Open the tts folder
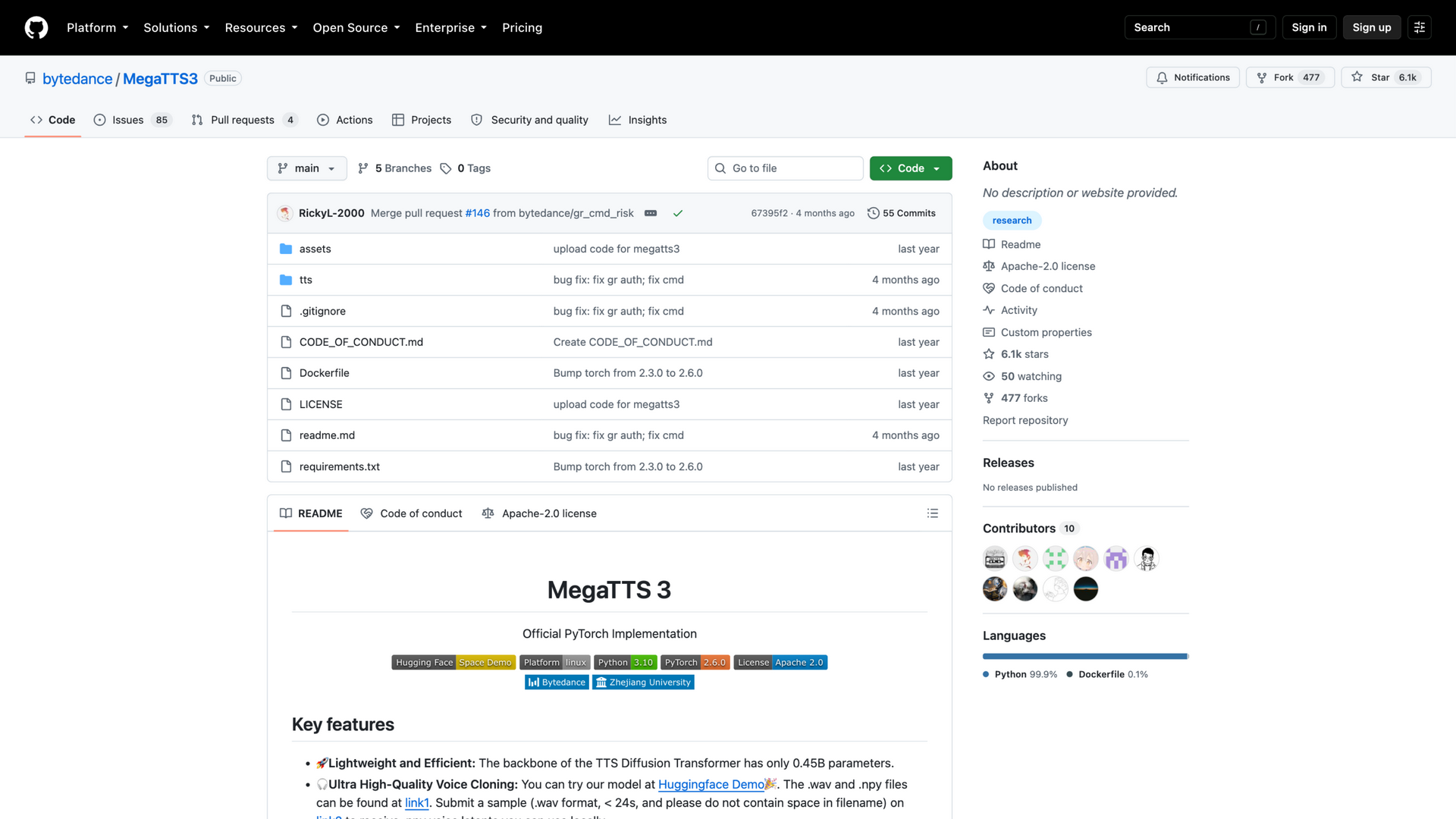1456x819 pixels. tap(306, 280)
